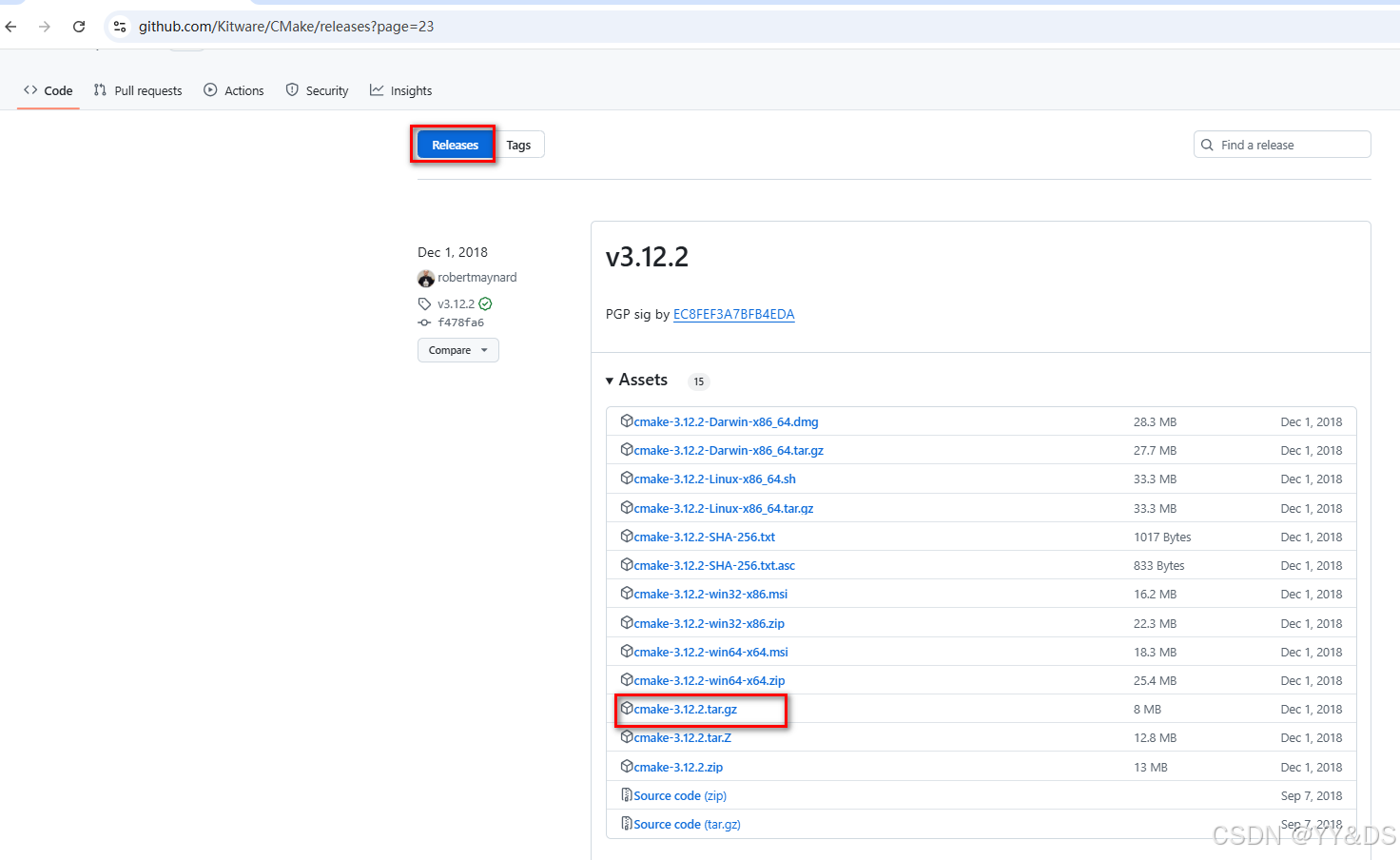Open the v3.12.2 release title
1400x860 pixels.
[647, 257]
